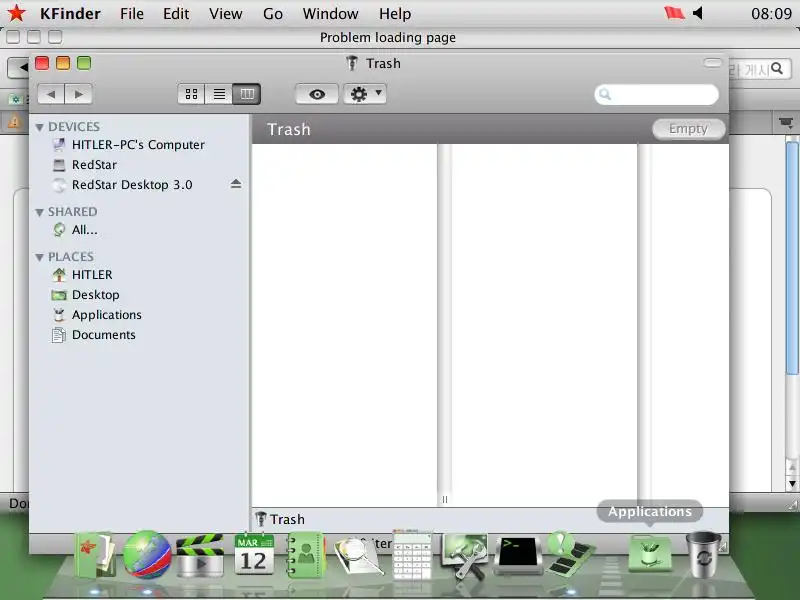Open the red star documents dock icon
The image size is (800, 600).
pos(95,555)
